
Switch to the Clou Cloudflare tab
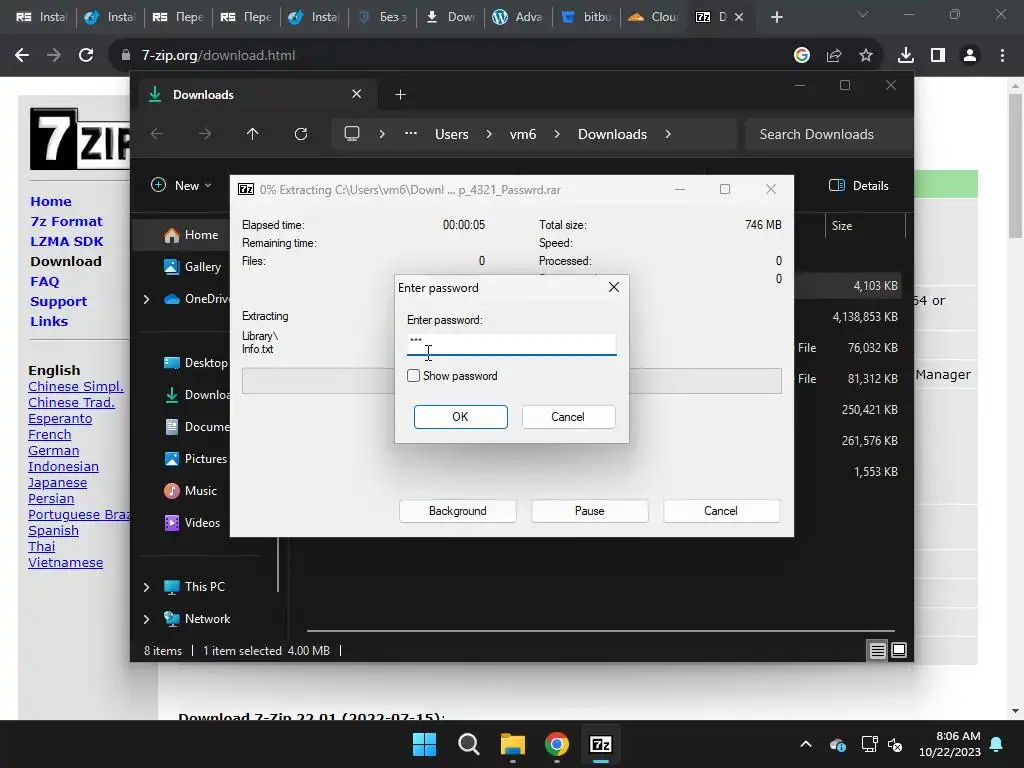click(654, 17)
